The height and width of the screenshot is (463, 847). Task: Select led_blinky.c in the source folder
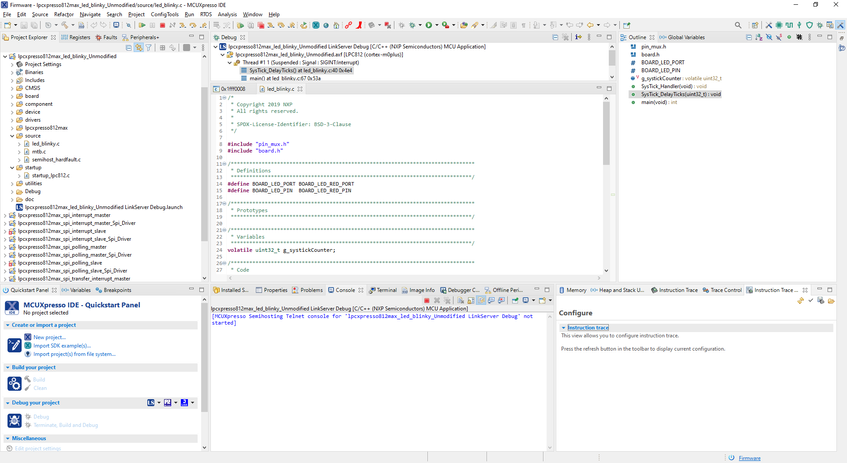coord(45,144)
